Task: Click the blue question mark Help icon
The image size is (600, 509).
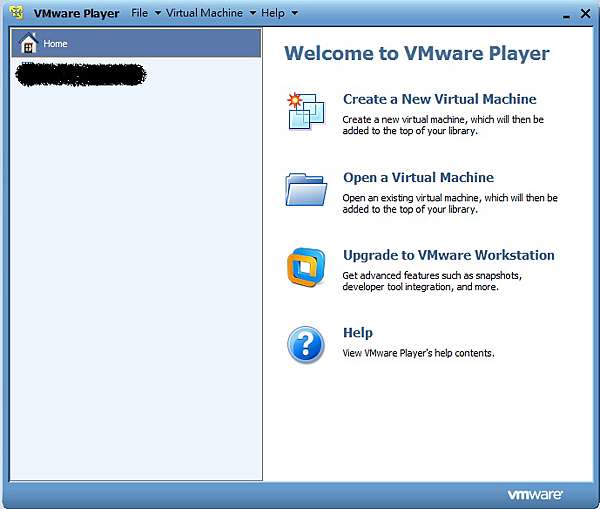Action: (x=306, y=344)
